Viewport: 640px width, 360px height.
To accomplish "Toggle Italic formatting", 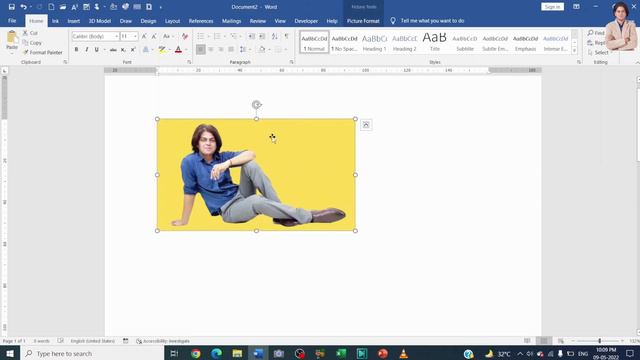I will (87, 49).
